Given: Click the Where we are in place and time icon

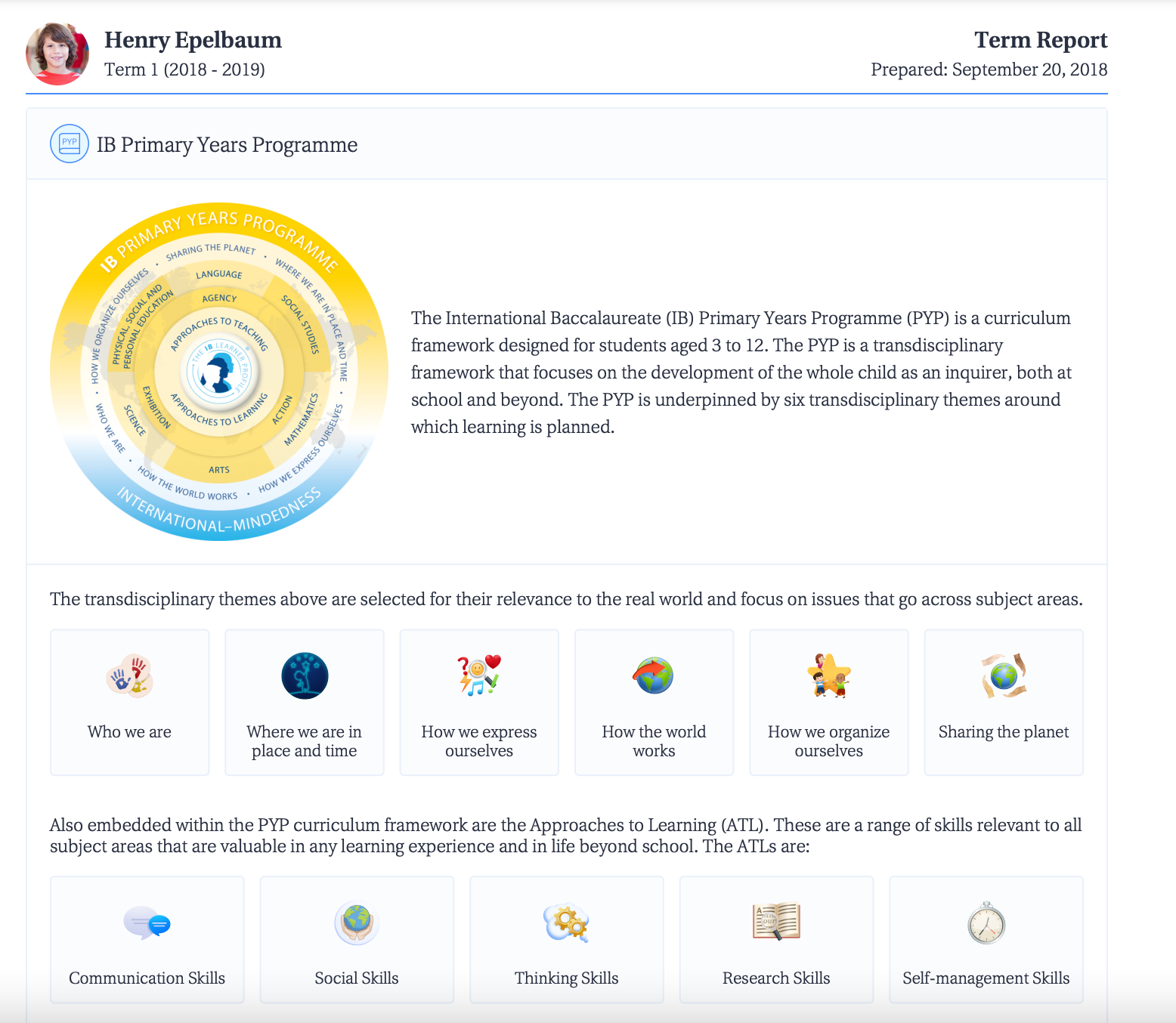Looking at the screenshot, I should (x=305, y=675).
